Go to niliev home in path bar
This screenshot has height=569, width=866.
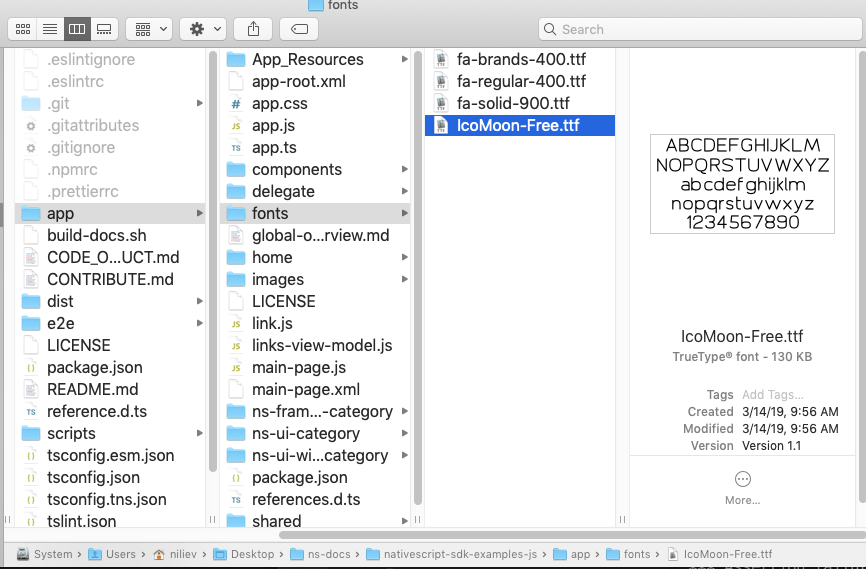coord(175,554)
